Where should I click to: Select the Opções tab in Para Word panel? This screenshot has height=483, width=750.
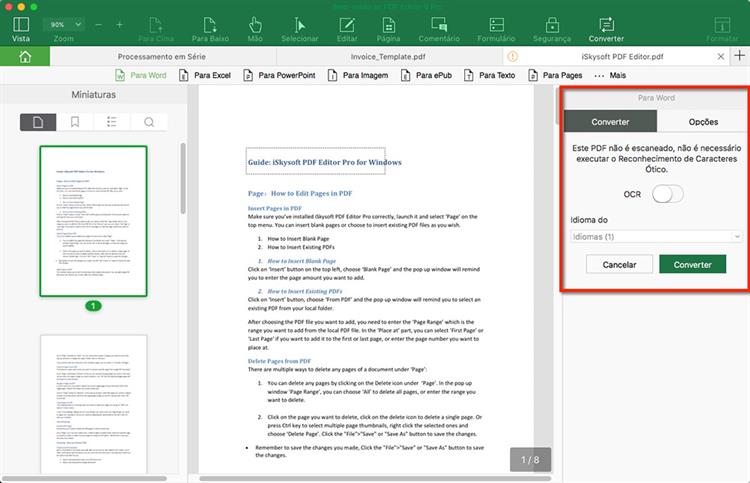tap(703, 121)
